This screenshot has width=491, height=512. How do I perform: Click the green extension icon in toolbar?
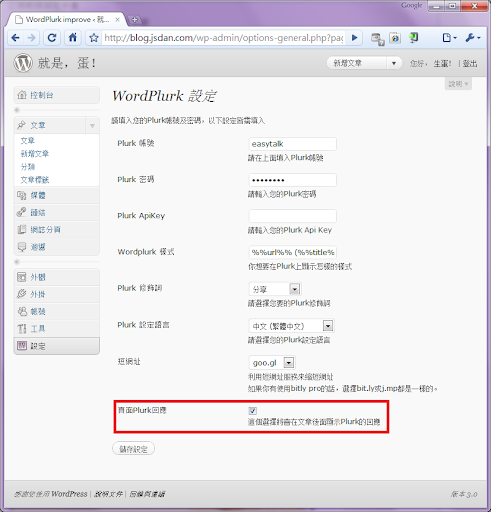[x=413, y=38]
